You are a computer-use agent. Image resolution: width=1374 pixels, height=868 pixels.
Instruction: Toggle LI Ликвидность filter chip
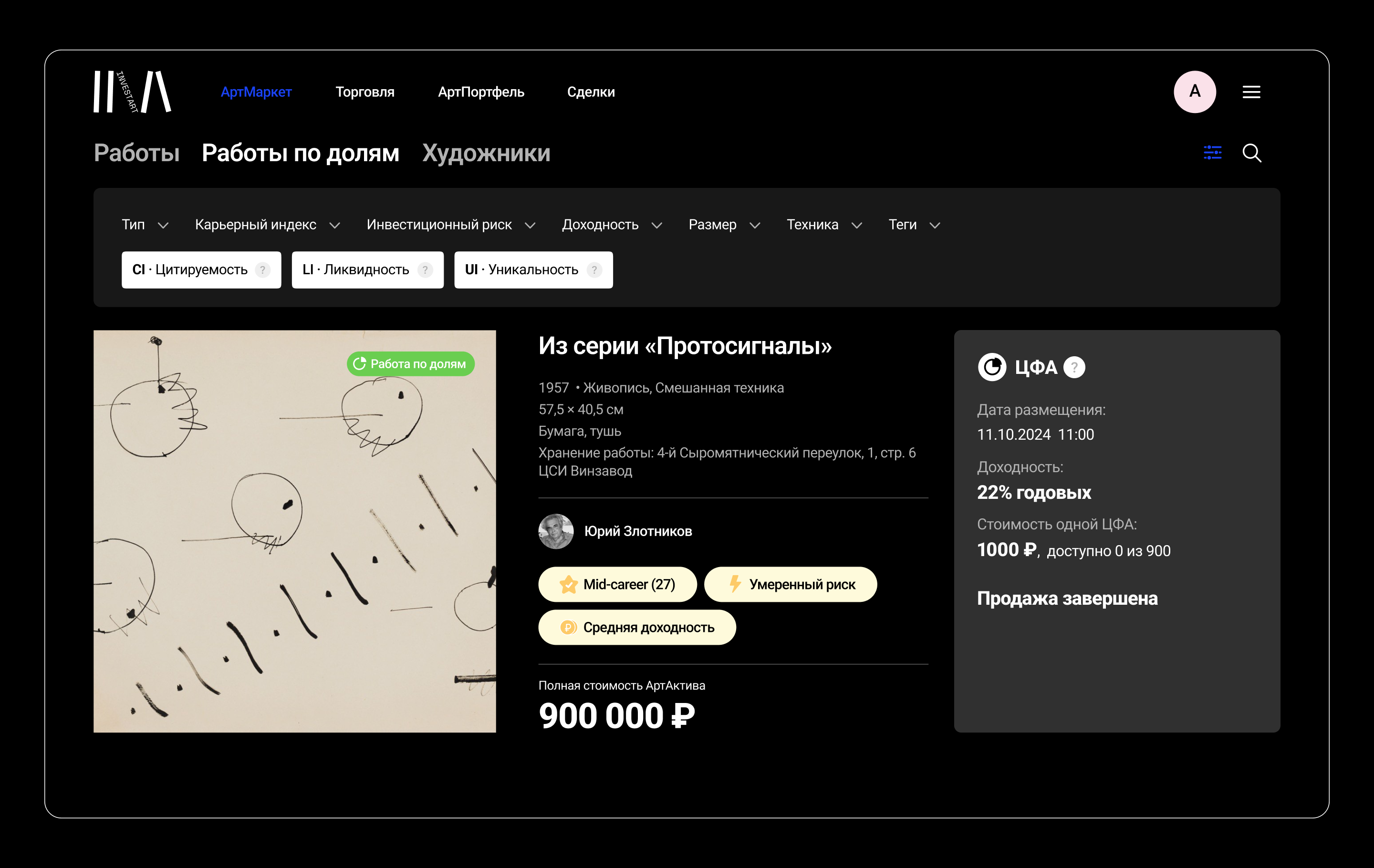click(367, 270)
